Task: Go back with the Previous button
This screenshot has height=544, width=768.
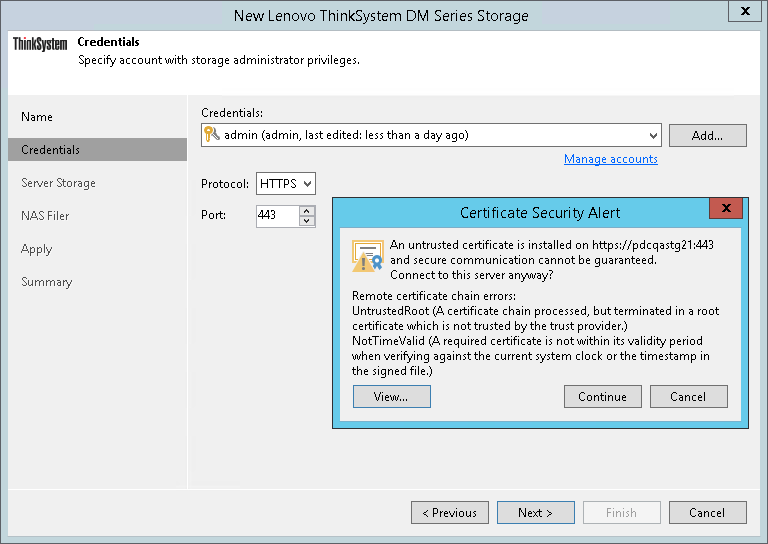Action: click(450, 513)
